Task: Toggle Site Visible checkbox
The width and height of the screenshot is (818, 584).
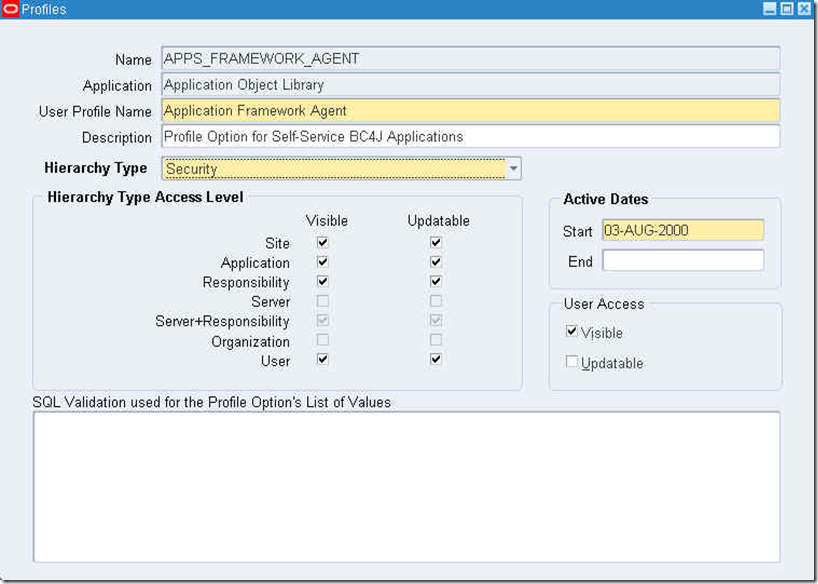Action: tap(323, 242)
